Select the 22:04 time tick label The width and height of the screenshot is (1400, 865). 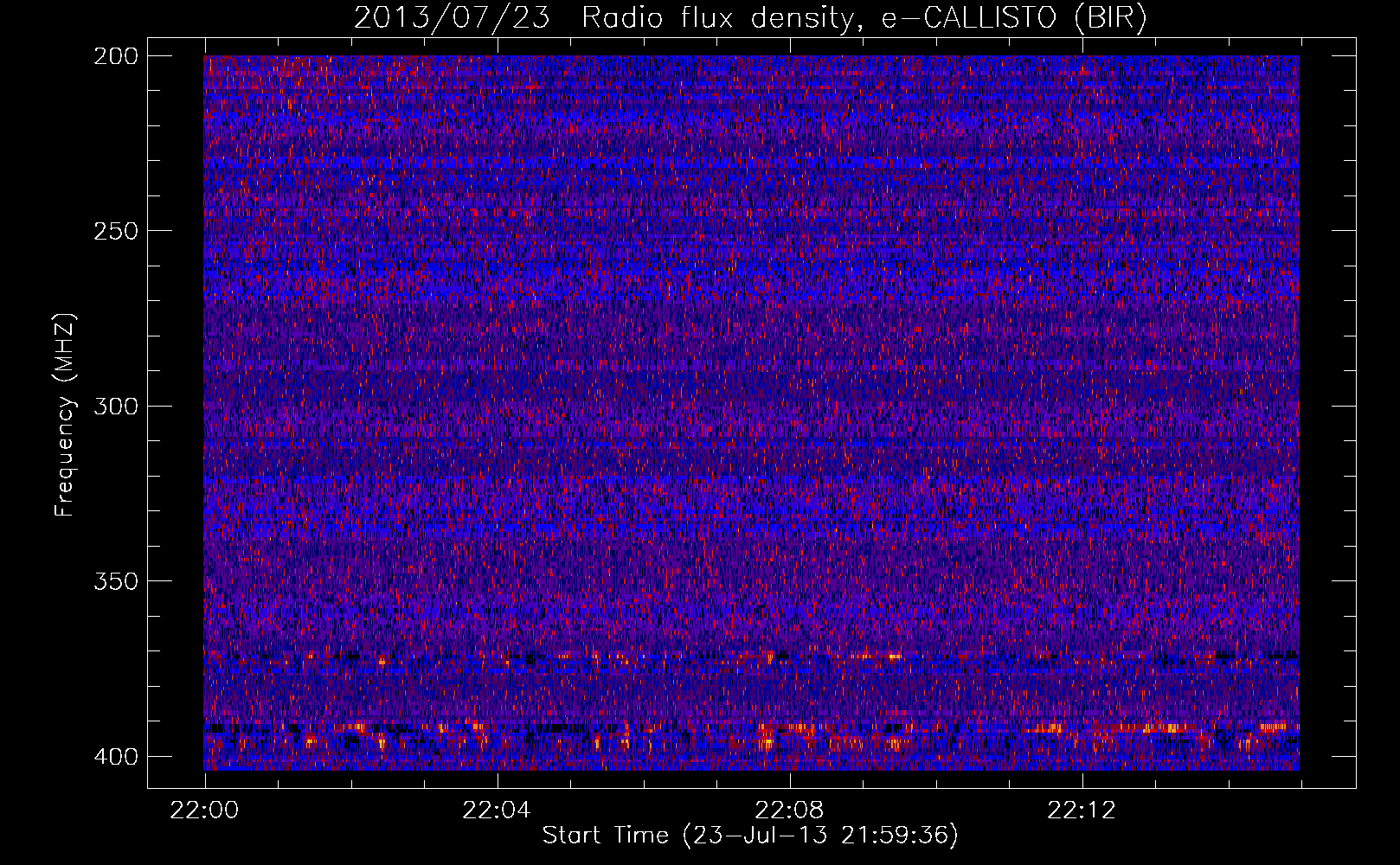pos(497,811)
